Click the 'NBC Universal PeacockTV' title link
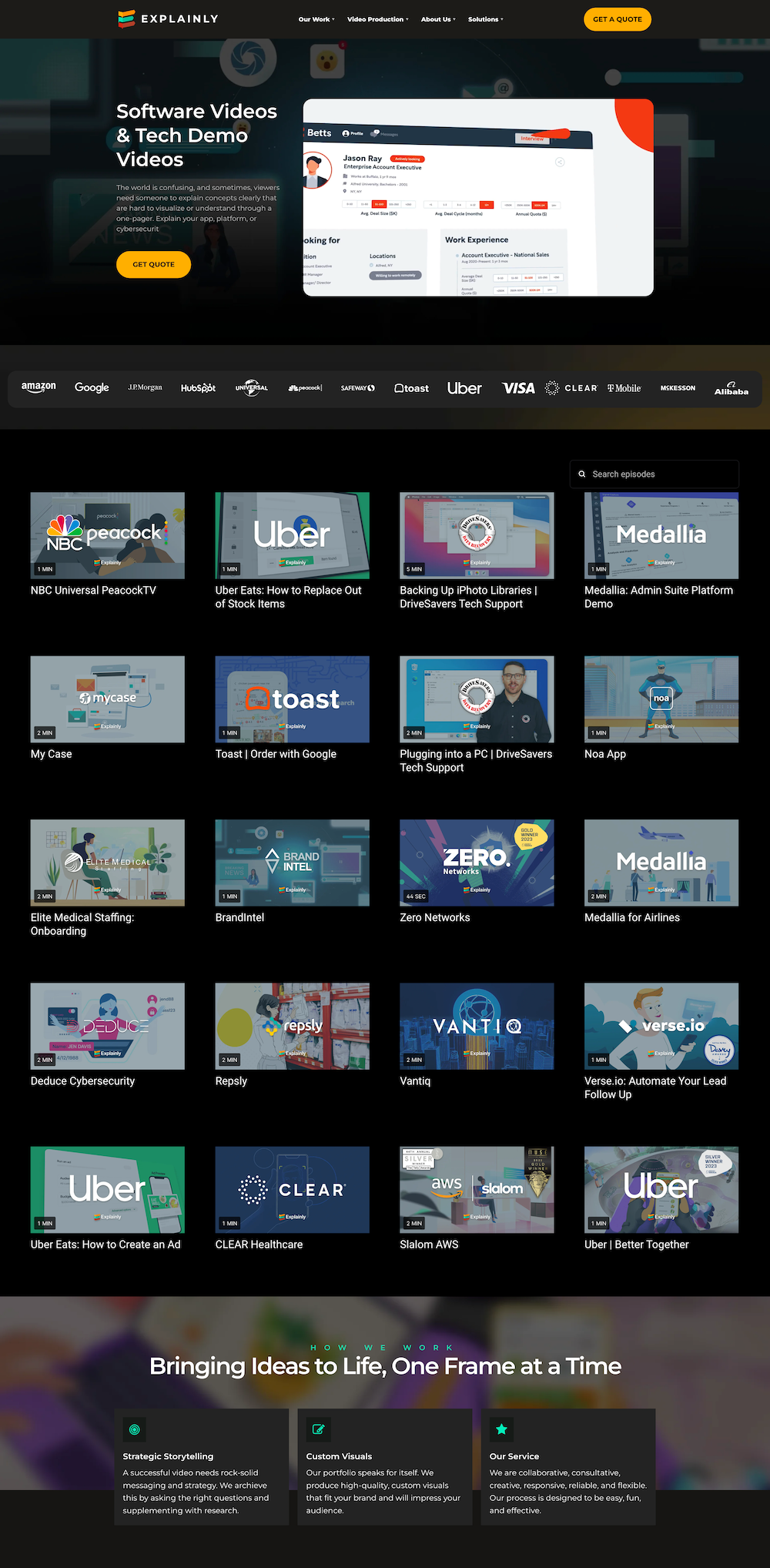Viewport: 770px width, 1568px height. tap(93, 591)
